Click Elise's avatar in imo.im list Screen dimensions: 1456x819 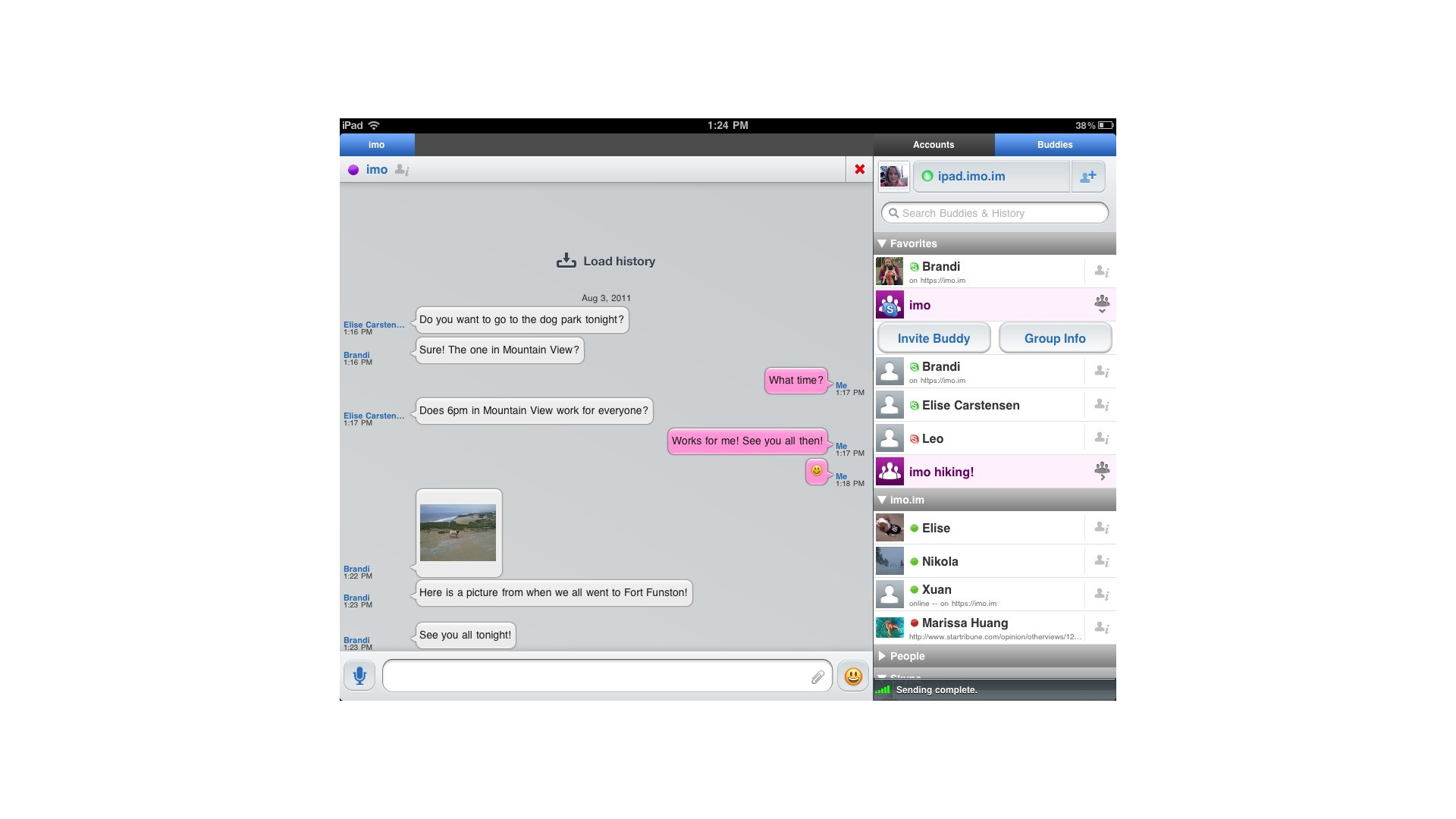tap(890, 528)
